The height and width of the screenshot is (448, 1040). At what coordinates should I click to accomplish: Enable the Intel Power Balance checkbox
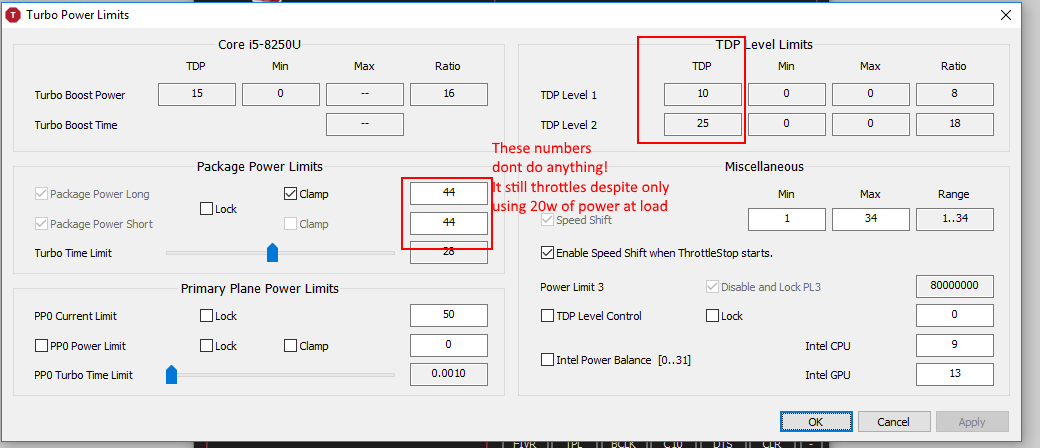(547, 360)
